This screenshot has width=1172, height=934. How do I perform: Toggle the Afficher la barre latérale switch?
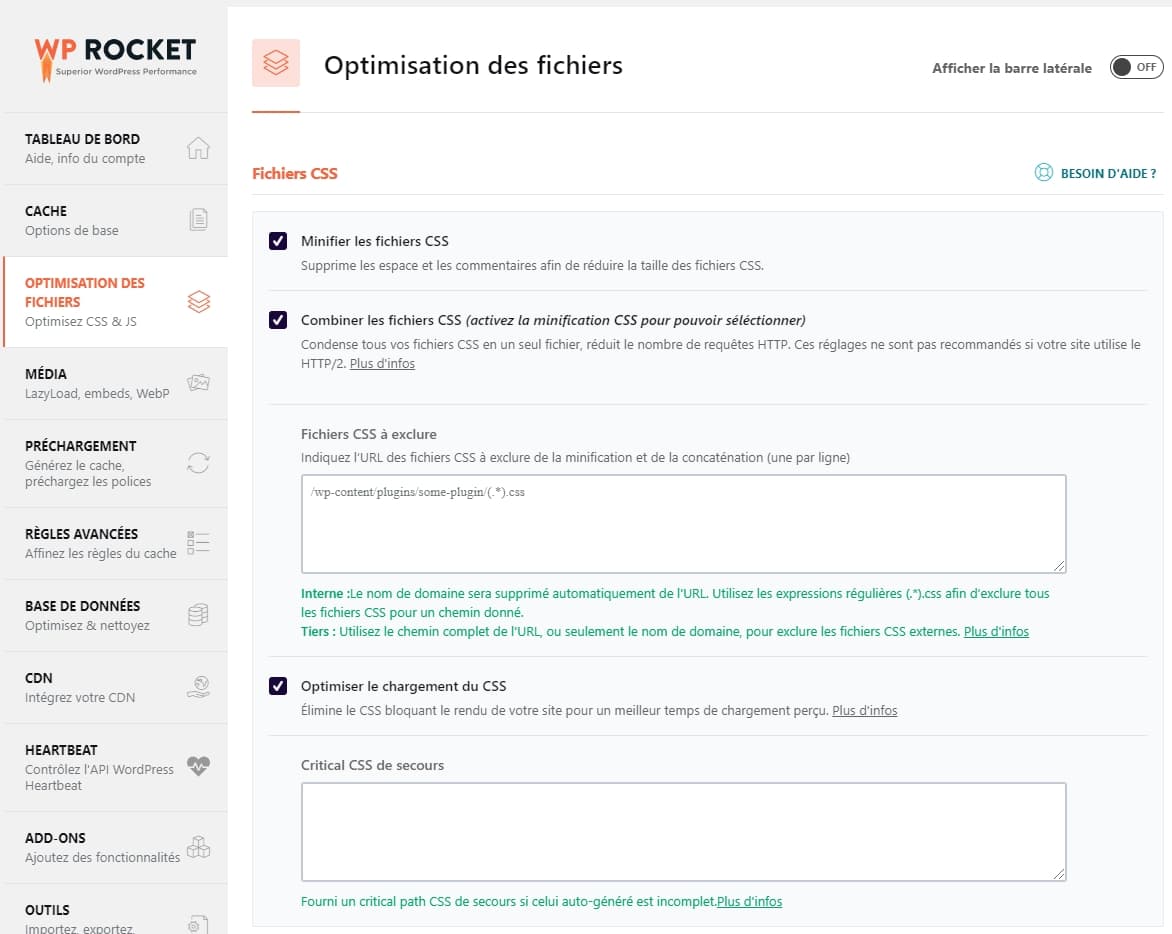(x=1136, y=67)
